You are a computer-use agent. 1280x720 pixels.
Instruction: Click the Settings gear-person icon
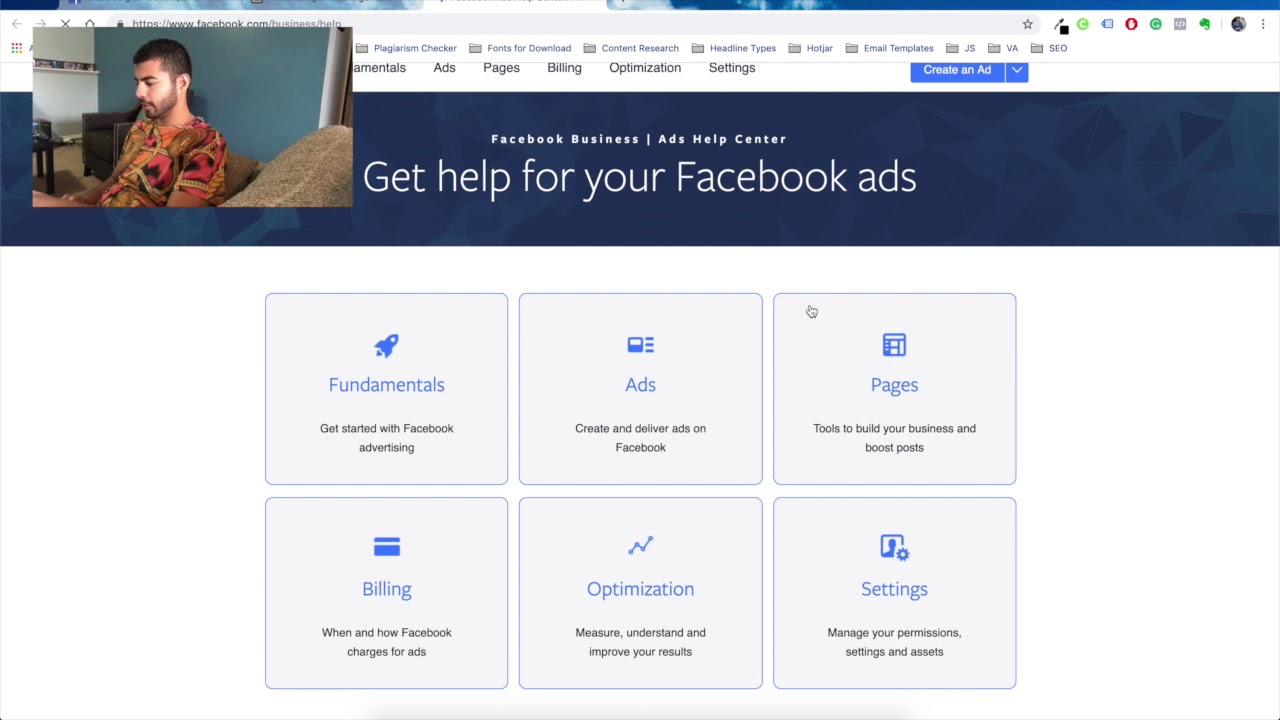pos(894,547)
